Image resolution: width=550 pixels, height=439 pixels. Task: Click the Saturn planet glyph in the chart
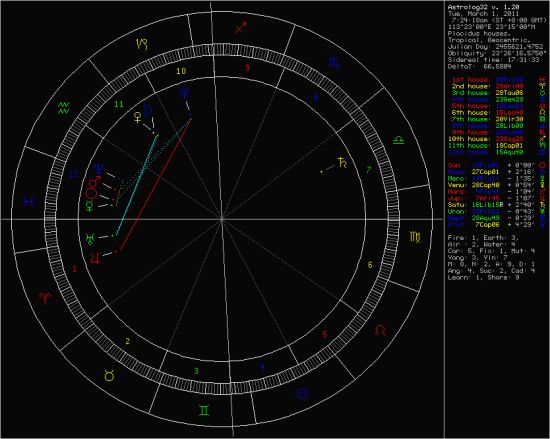tap(342, 163)
